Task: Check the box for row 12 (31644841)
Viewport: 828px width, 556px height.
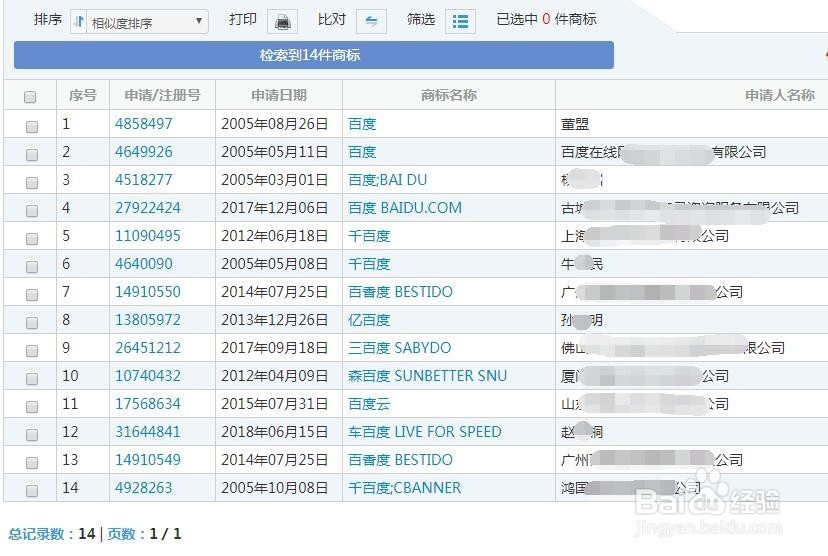Action: tap(32, 434)
